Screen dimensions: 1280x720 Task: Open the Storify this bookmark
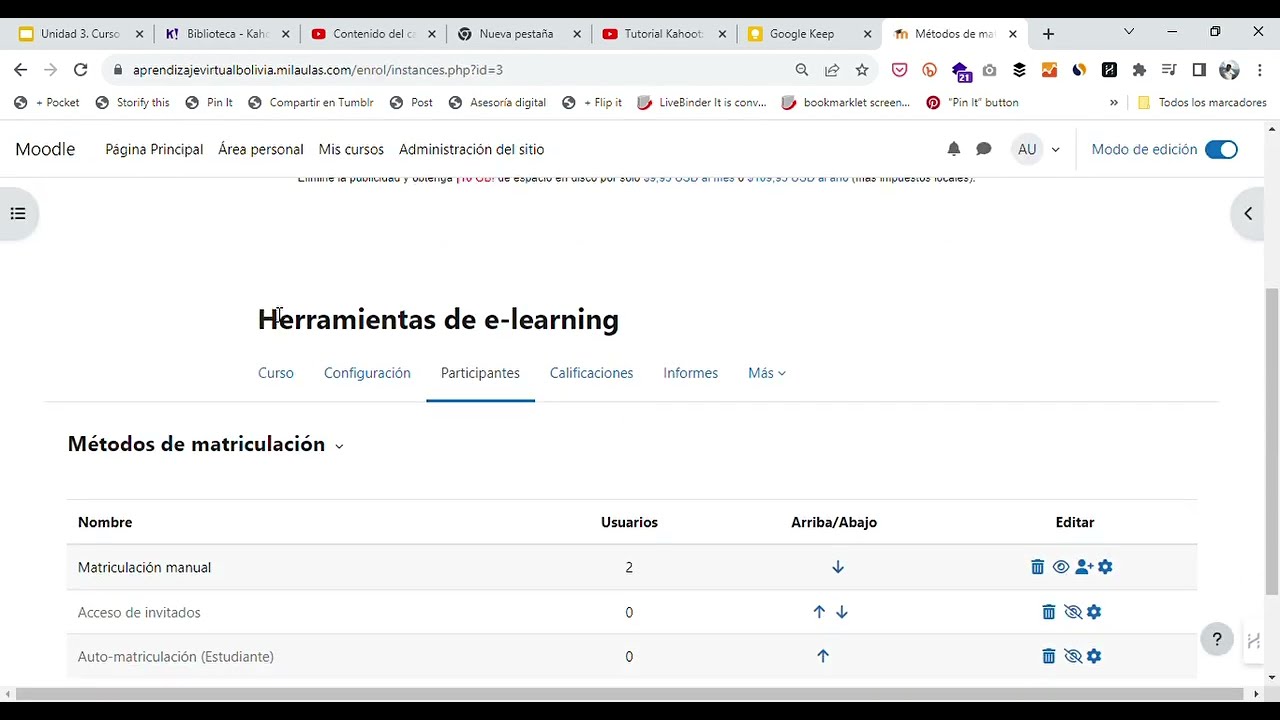[133, 102]
